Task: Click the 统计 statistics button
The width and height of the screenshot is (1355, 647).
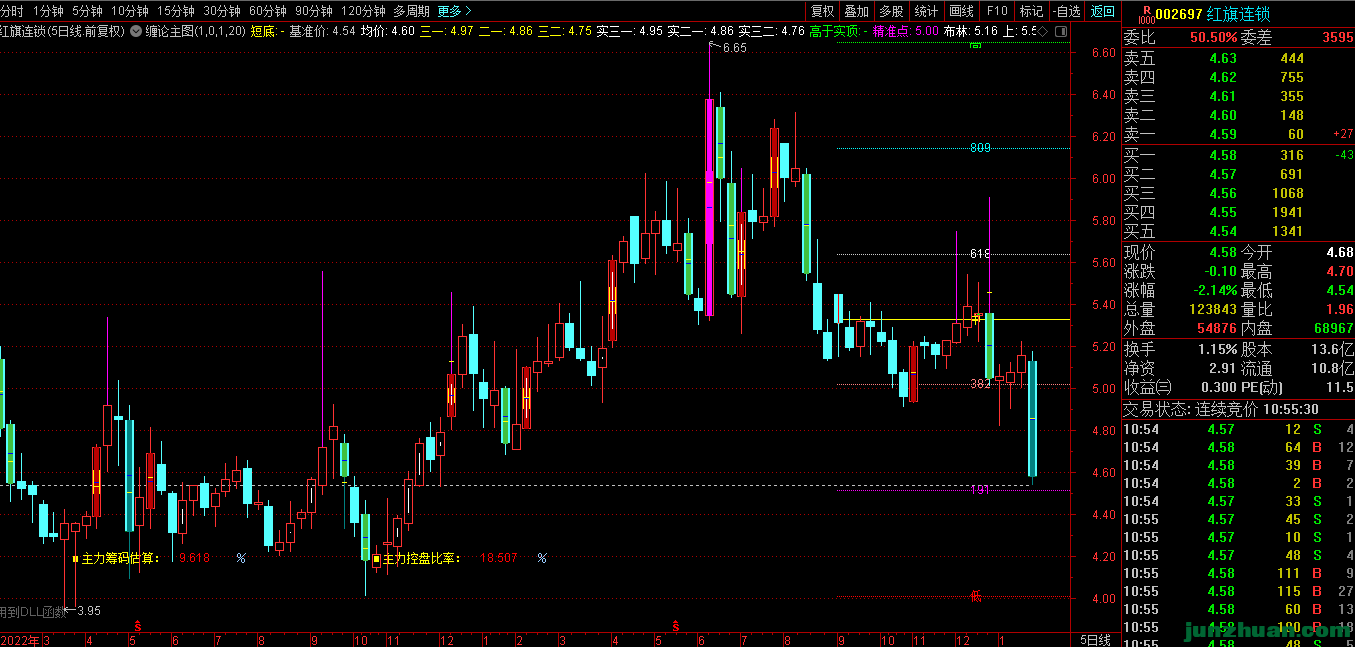Action: click(926, 11)
